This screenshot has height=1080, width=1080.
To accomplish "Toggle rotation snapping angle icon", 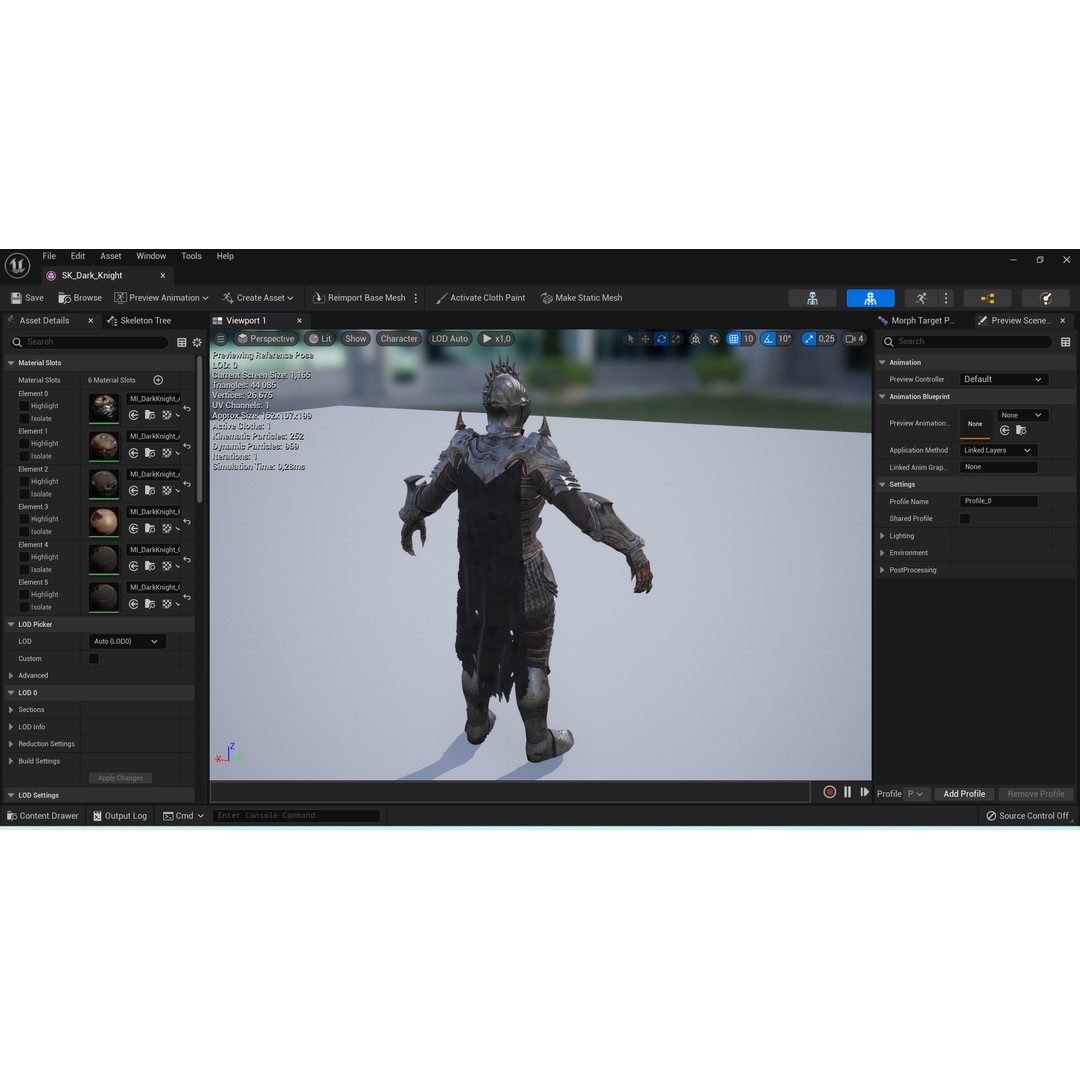I will click(x=769, y=339).
